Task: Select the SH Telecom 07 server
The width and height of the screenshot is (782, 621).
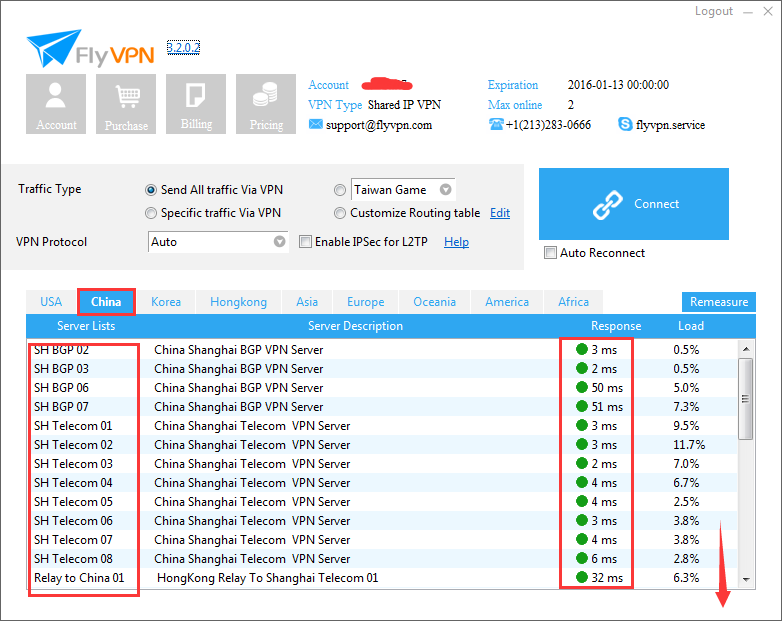Action: pos(383,539)
